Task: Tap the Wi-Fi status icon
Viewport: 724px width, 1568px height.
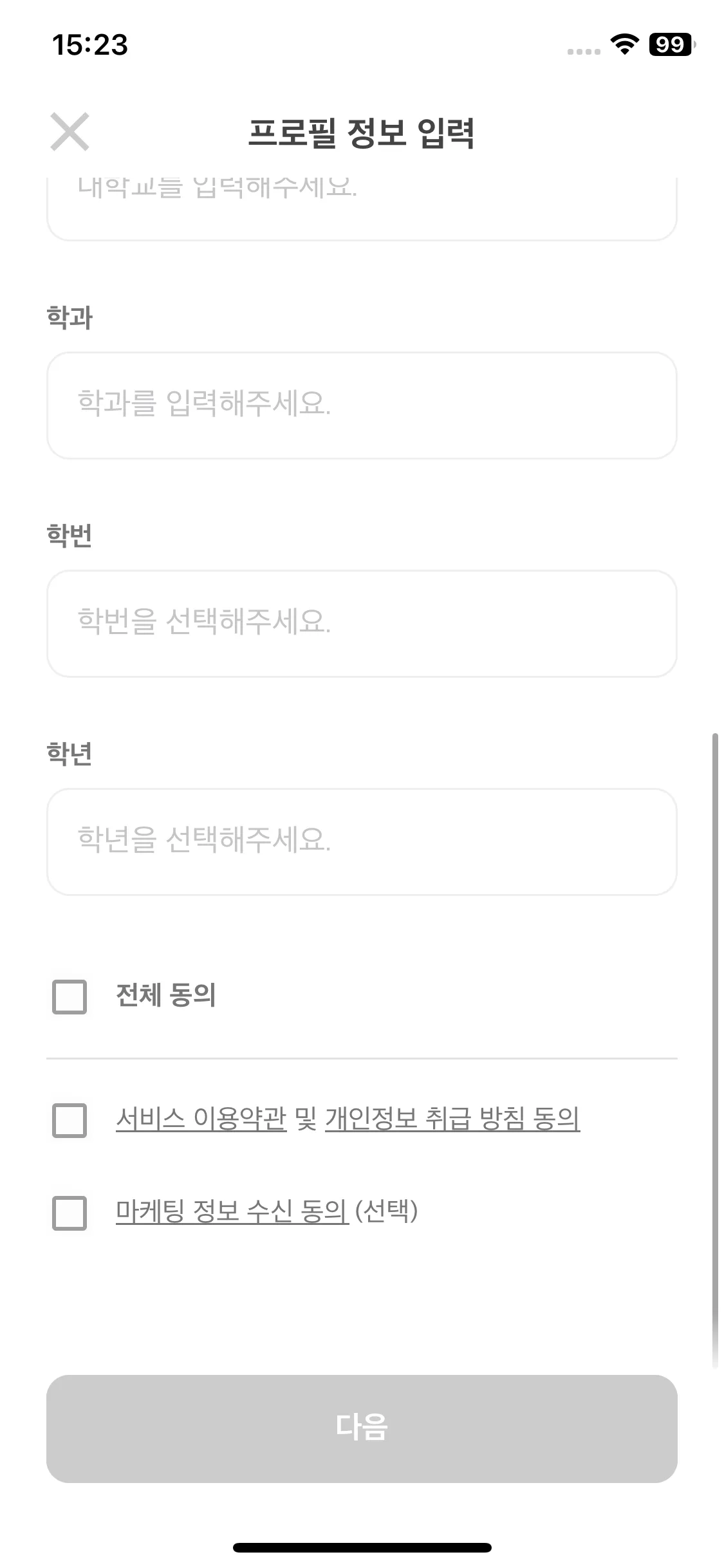Action: coord(624,44)
